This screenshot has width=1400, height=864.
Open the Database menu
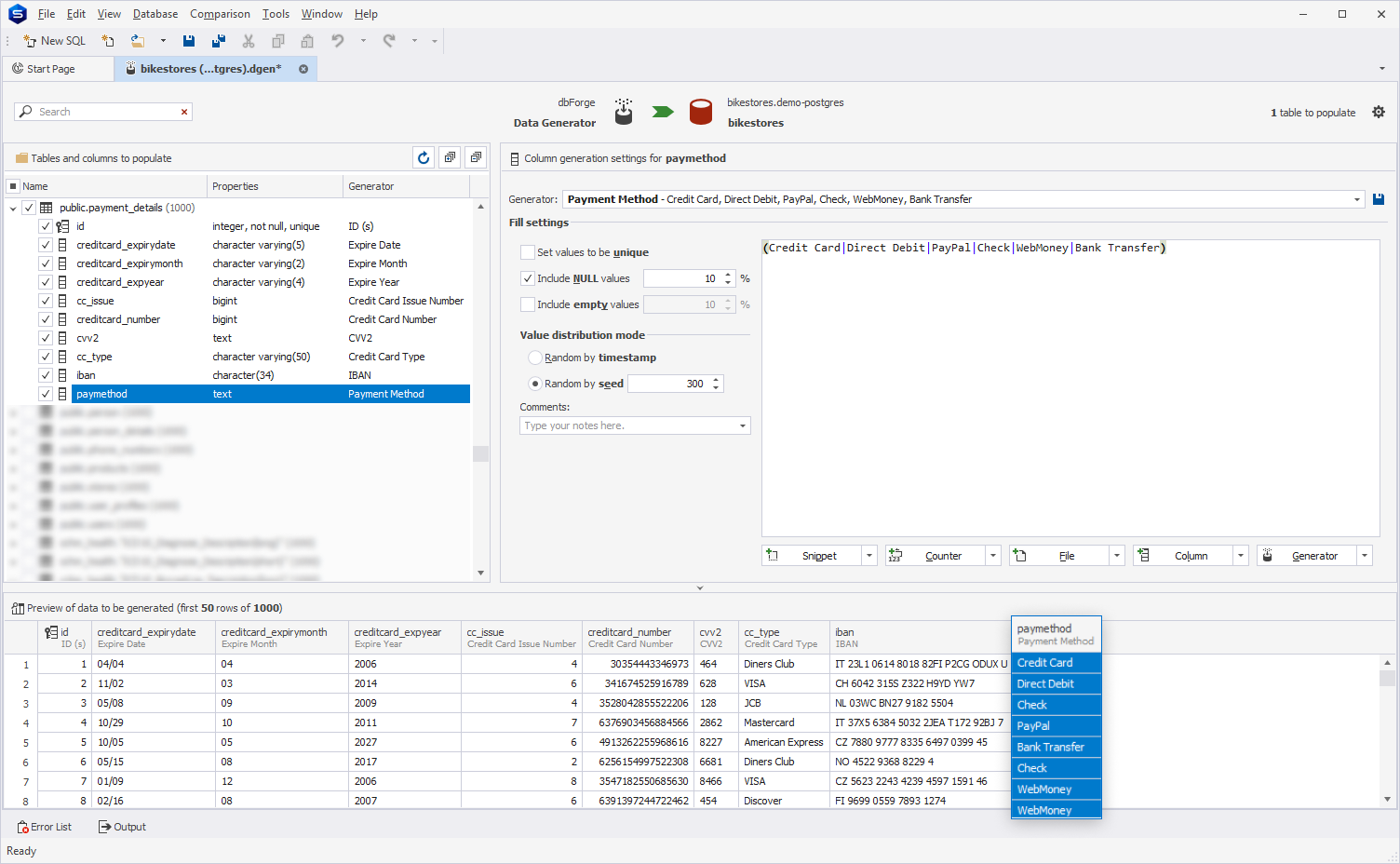pos(155,14)
